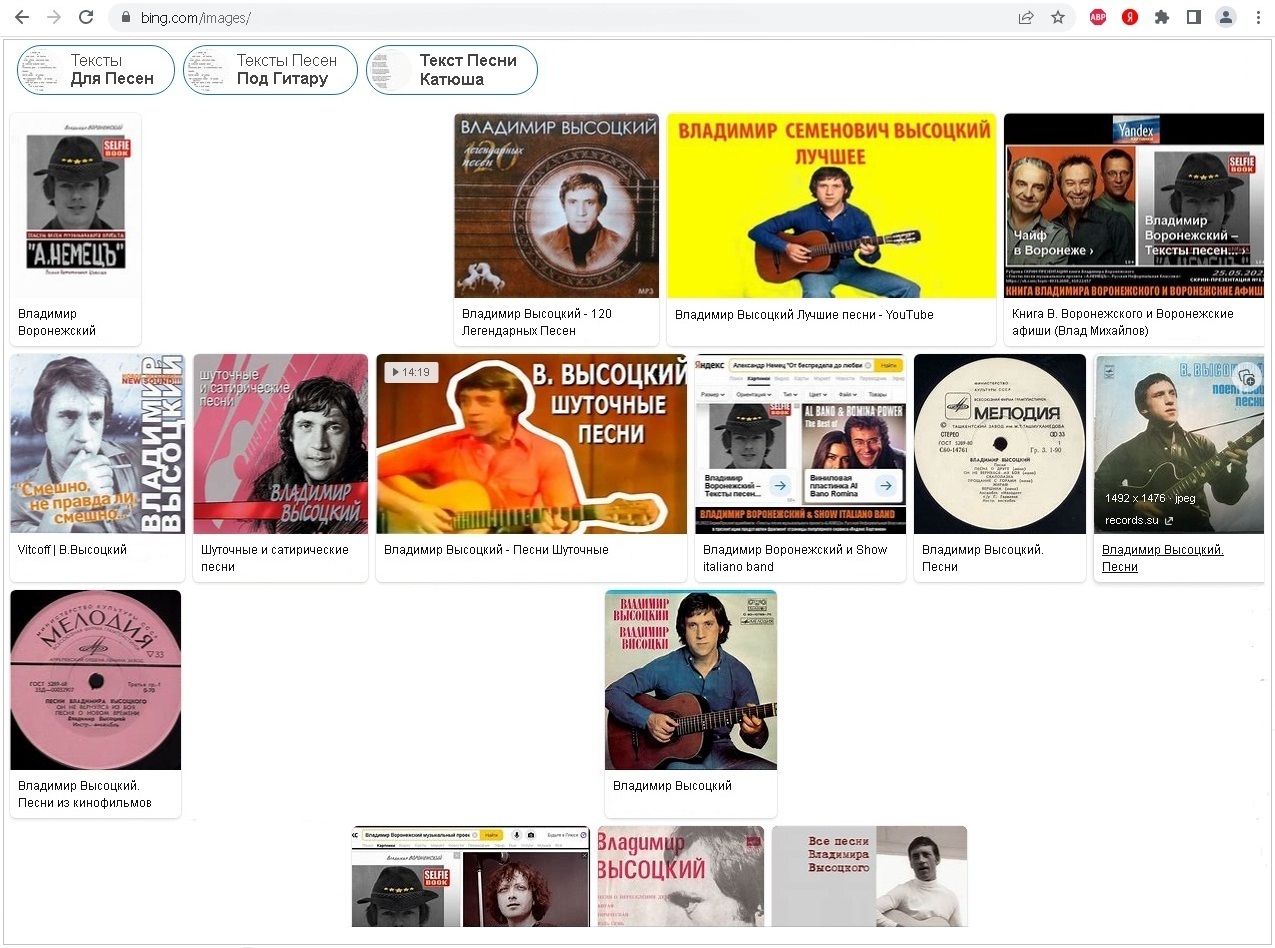This screenshot has width=1275, height=948.
Task: Open the "Vitcoff | В.Высоцкий" caption
Action: [x=72, y=549]
